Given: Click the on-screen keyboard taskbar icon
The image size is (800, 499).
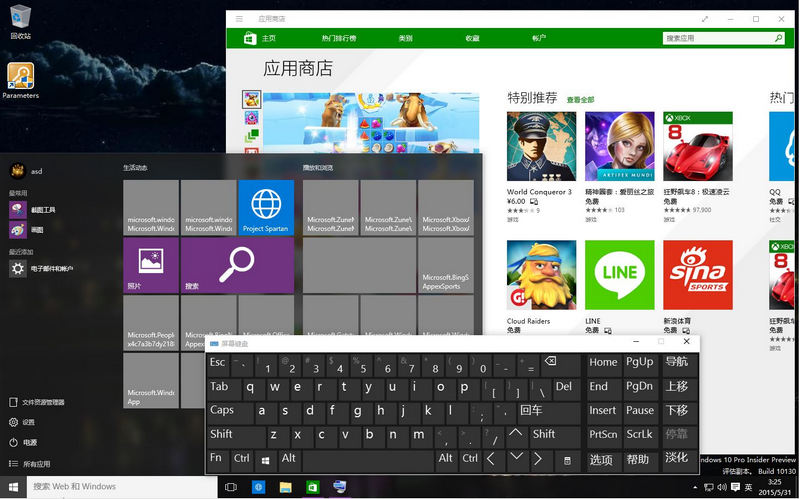Looking at the screenshot, I should coord(340,486).
